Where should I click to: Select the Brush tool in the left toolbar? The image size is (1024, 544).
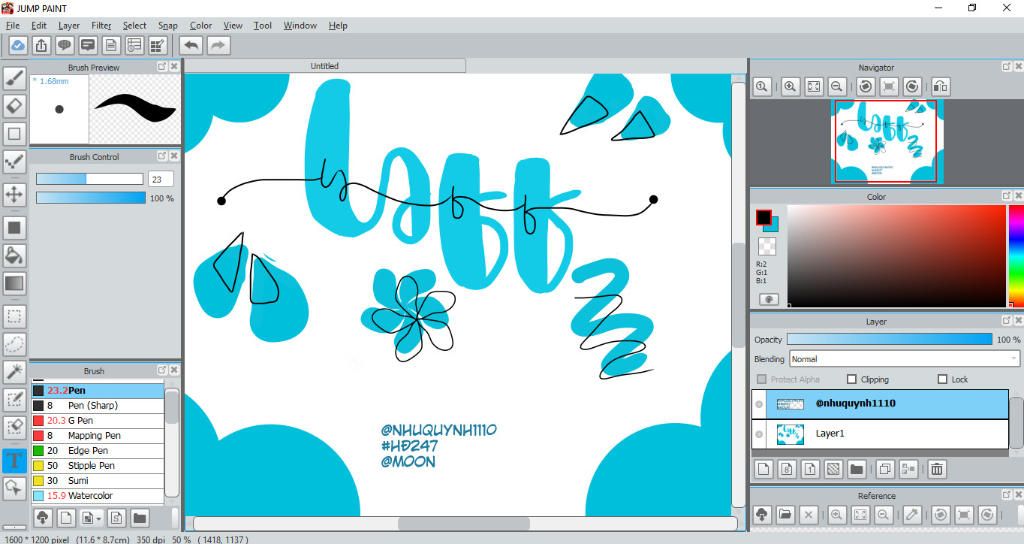click(14, 78)
